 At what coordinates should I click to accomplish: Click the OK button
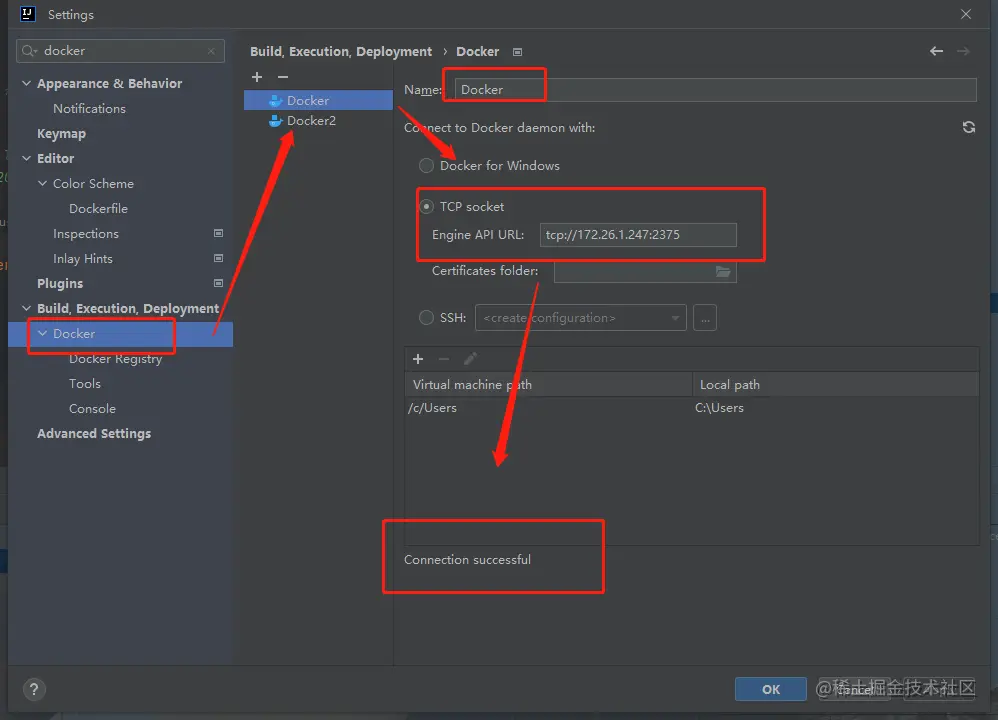(x=770, y=689)
